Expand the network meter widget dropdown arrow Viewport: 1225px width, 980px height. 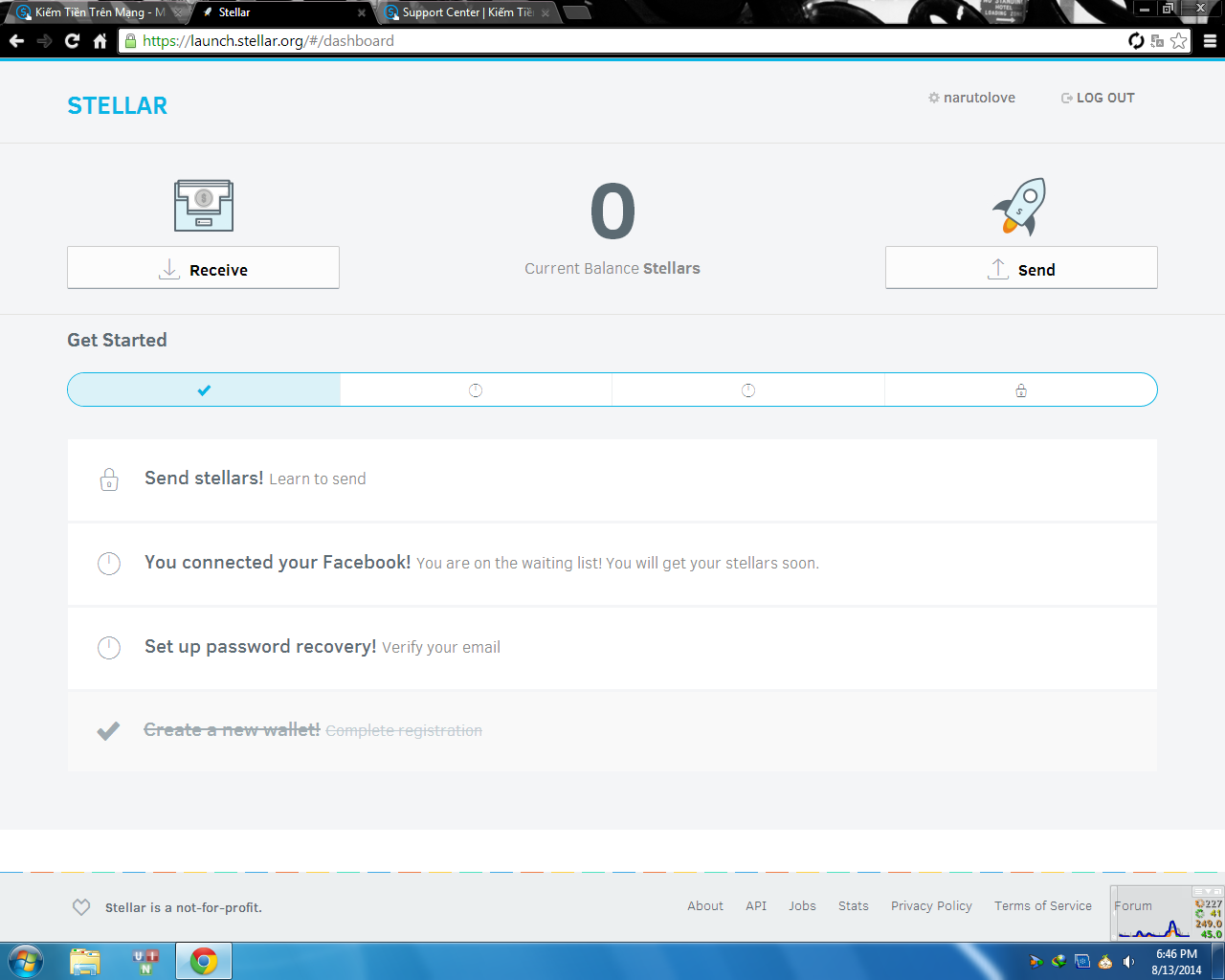point(1208,891)
